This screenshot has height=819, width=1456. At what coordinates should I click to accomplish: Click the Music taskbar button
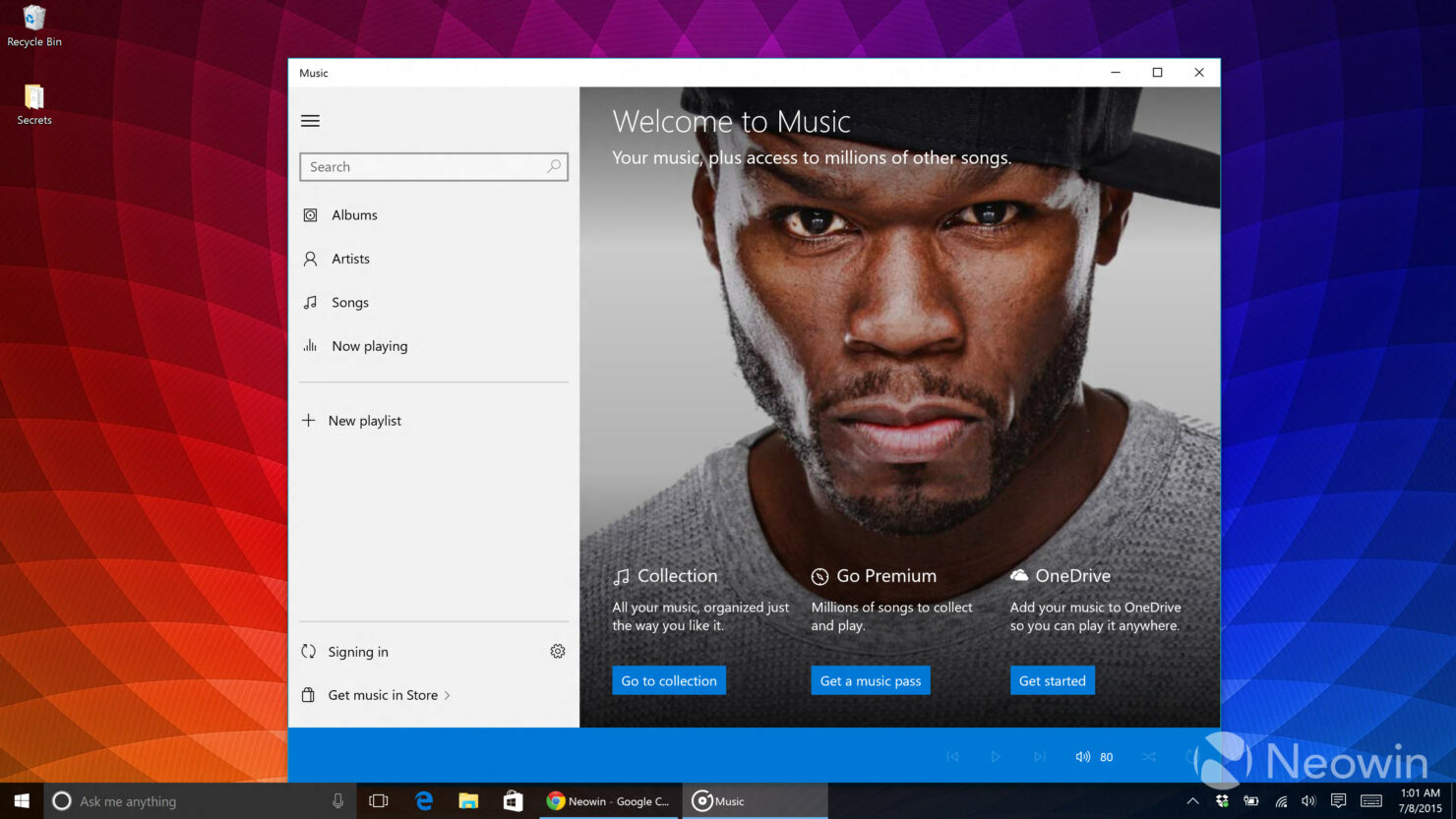coord(756,801)
